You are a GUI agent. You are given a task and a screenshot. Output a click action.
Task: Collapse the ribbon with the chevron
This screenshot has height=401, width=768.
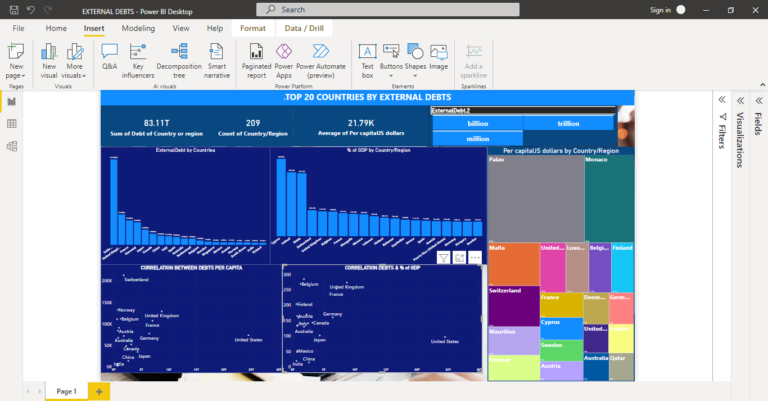(763, 85)
